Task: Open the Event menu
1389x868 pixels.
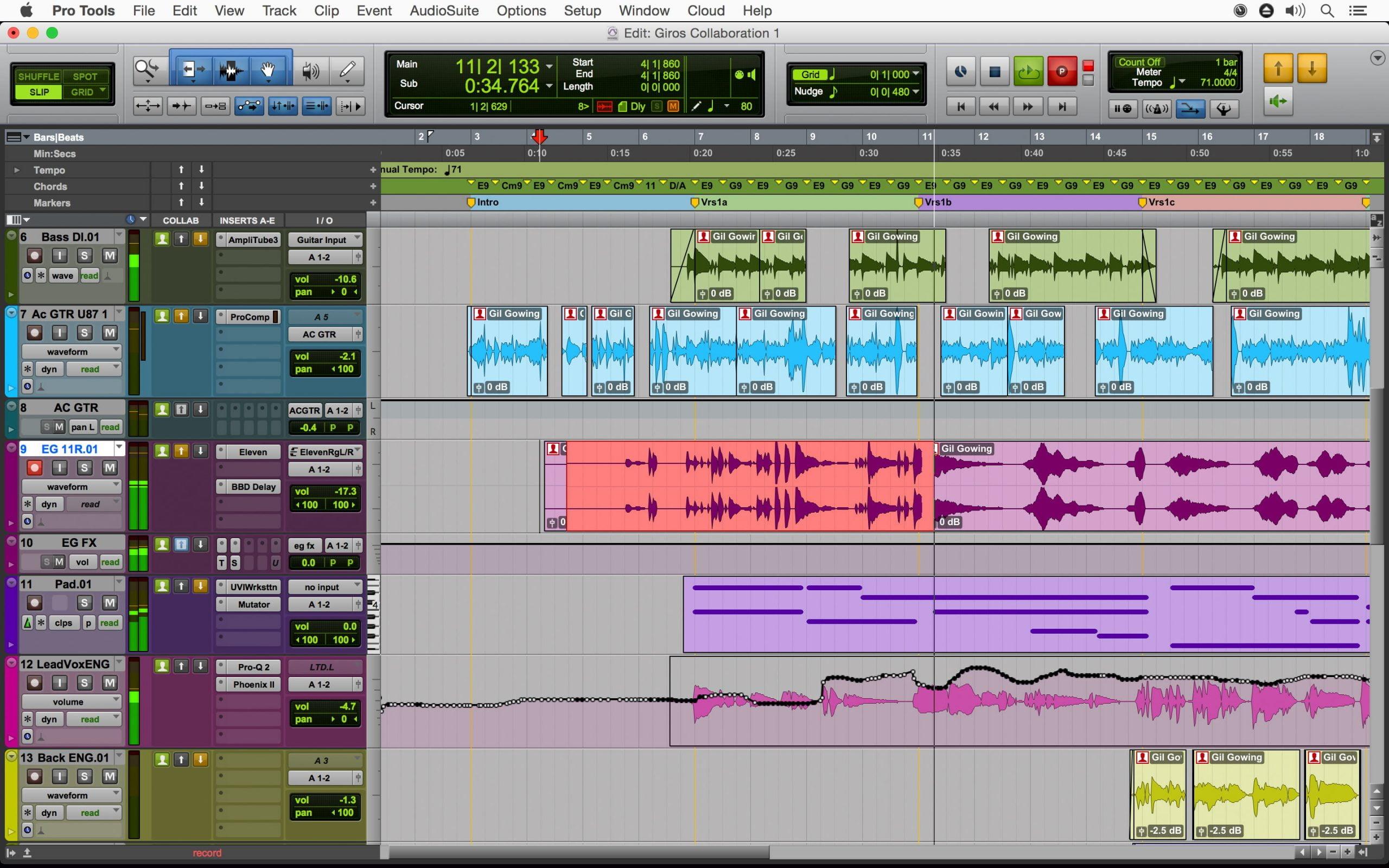Action: point(374,10)
